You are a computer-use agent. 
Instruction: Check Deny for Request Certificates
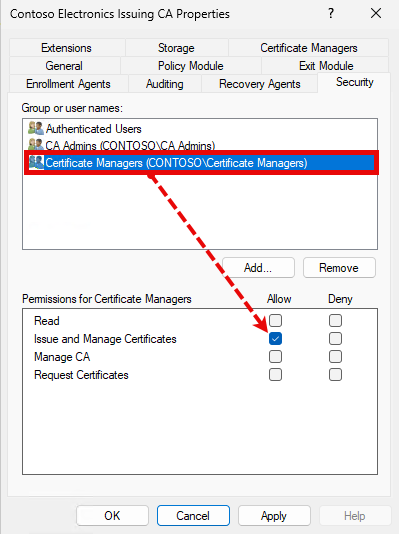click(x=335, y=375)
